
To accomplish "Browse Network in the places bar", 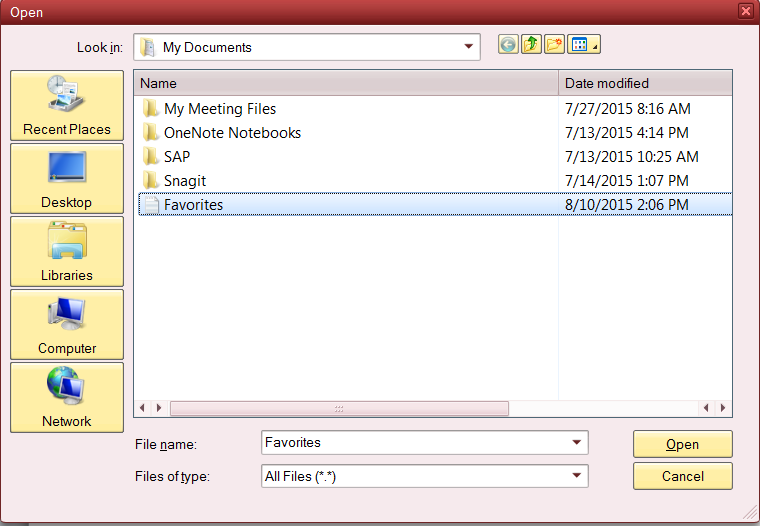I will pos(67,397).
